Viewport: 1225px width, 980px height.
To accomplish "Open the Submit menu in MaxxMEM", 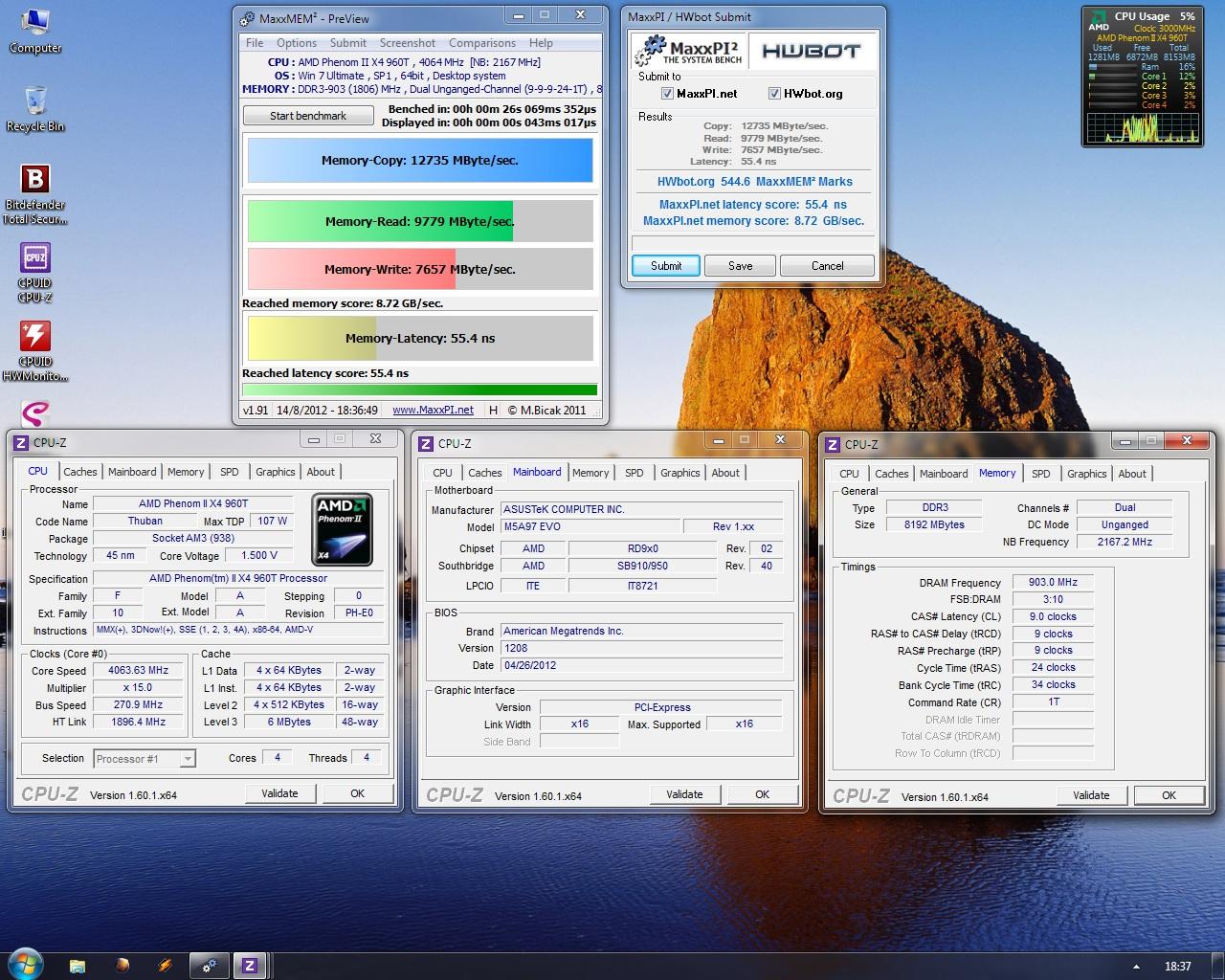I will point(348,43).
